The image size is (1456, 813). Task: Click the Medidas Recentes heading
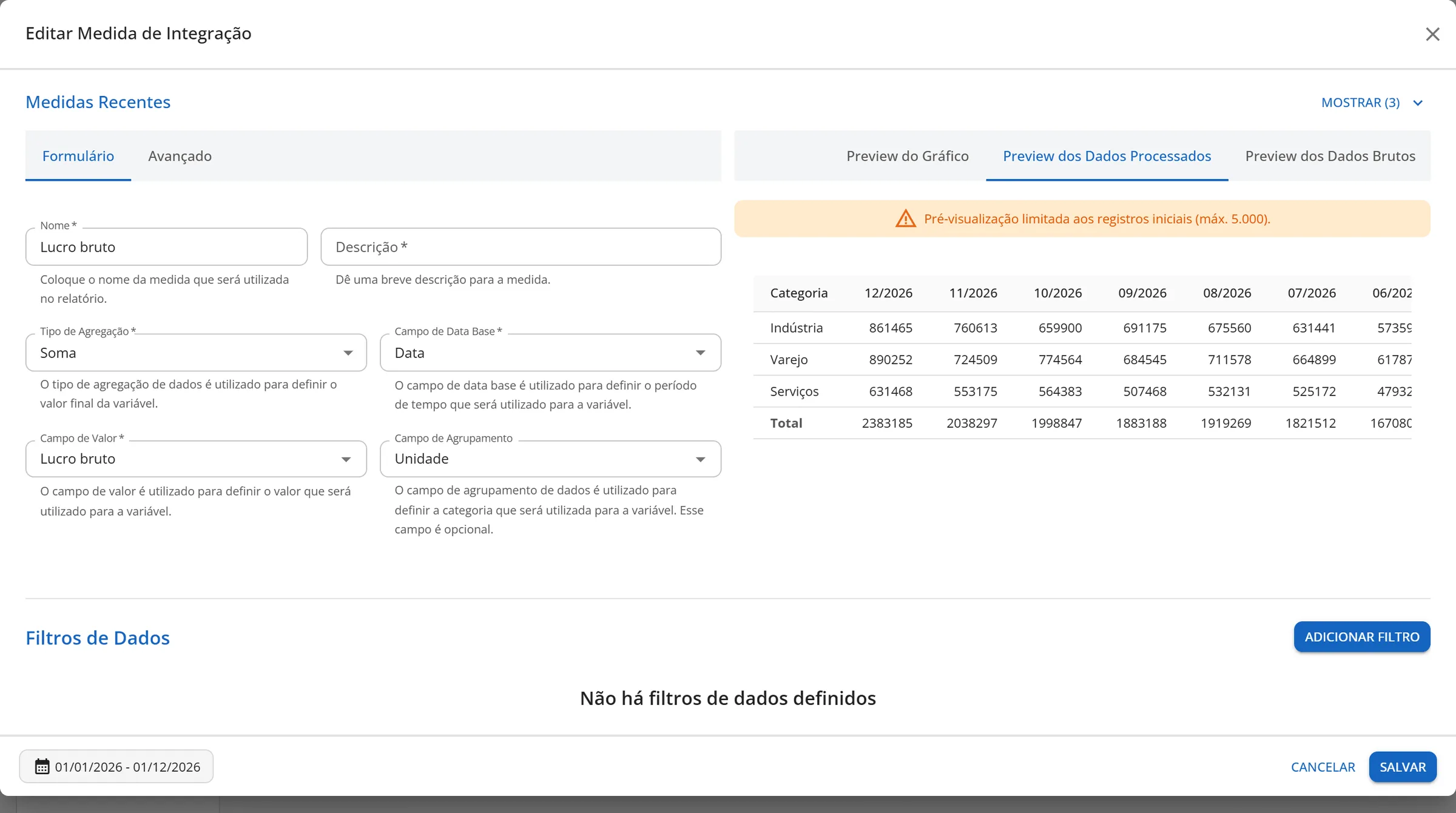[98, 102]
